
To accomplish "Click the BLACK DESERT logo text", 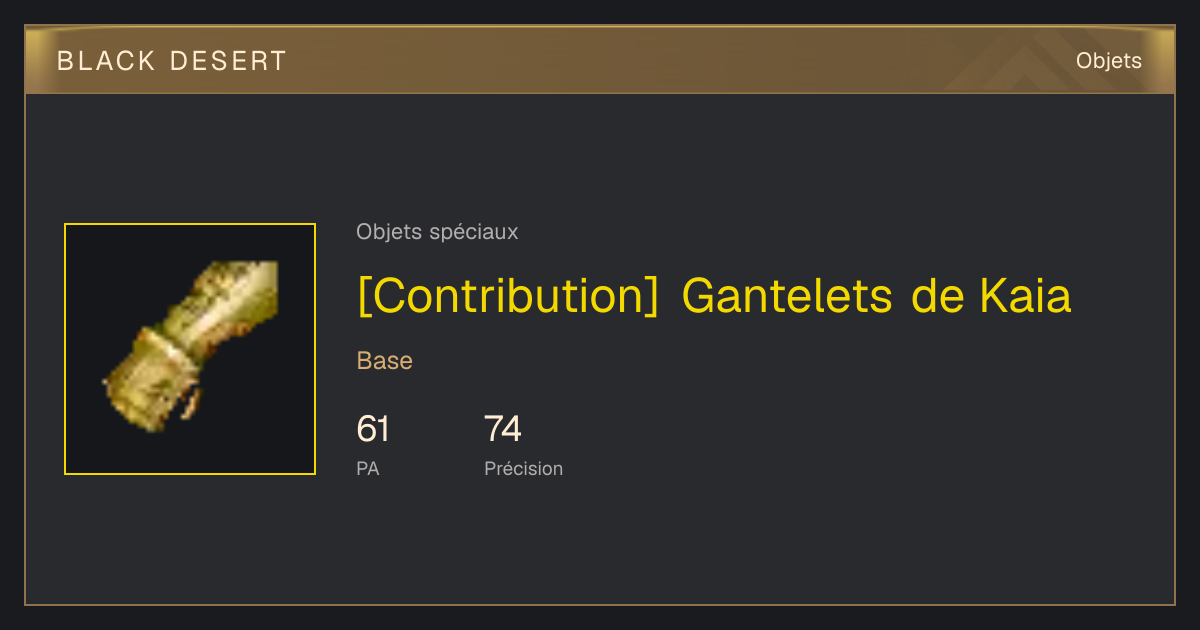I will click(x=172, y=61).
